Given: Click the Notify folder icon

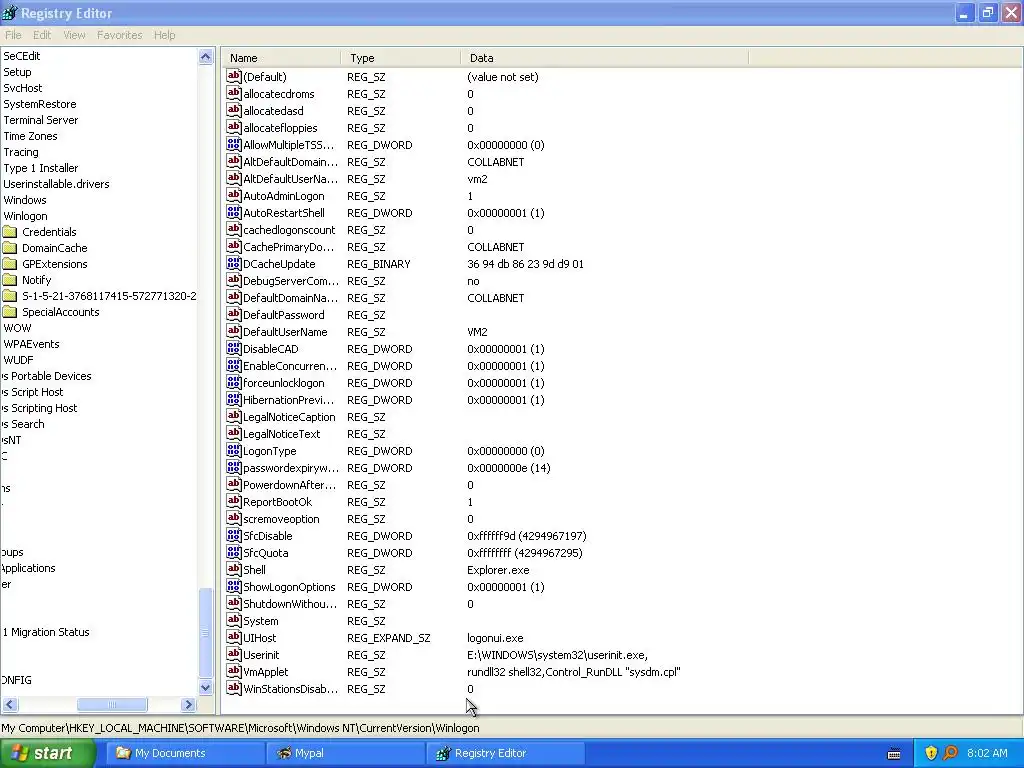Looking at the screenshot, I should click(x=10, y=280).
